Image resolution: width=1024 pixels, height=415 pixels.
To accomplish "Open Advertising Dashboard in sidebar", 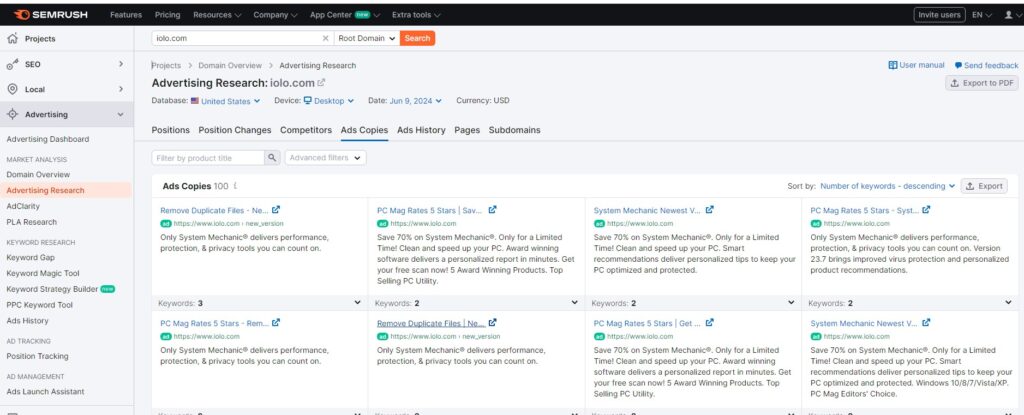I will click(x=48, y=139).
